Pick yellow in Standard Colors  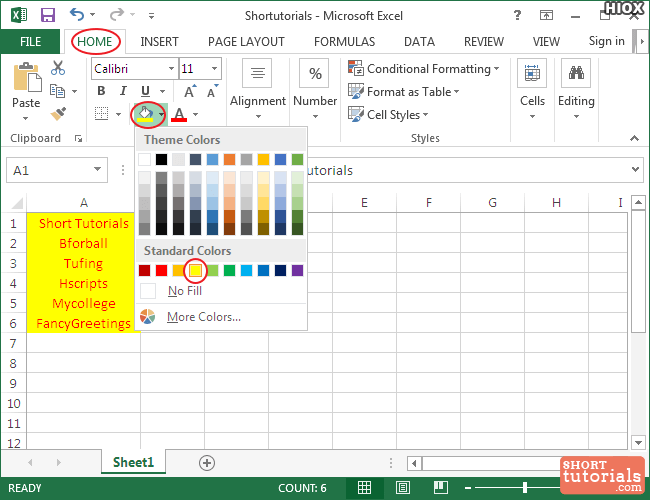click(195, 270)
